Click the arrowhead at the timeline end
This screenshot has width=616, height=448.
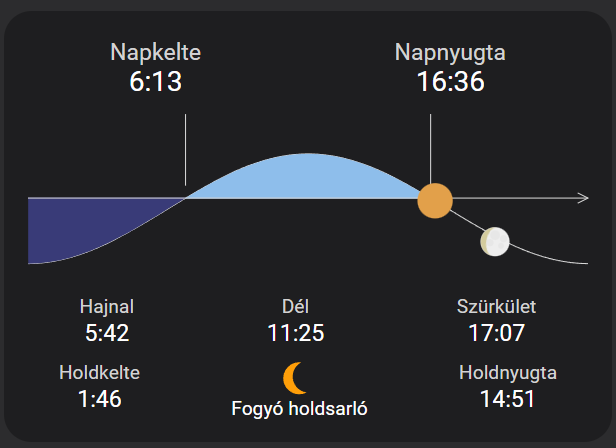[x=583, y=198]
